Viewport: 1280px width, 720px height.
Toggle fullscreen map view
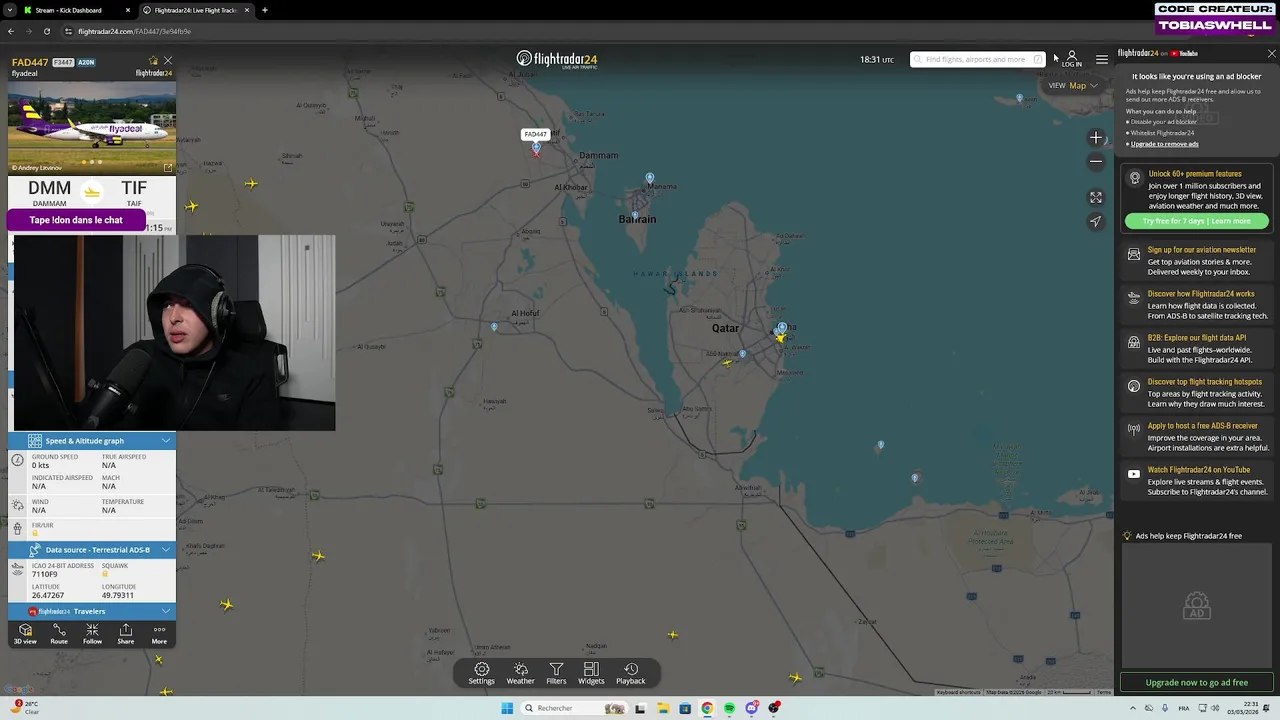click(x=1096, y=198)
